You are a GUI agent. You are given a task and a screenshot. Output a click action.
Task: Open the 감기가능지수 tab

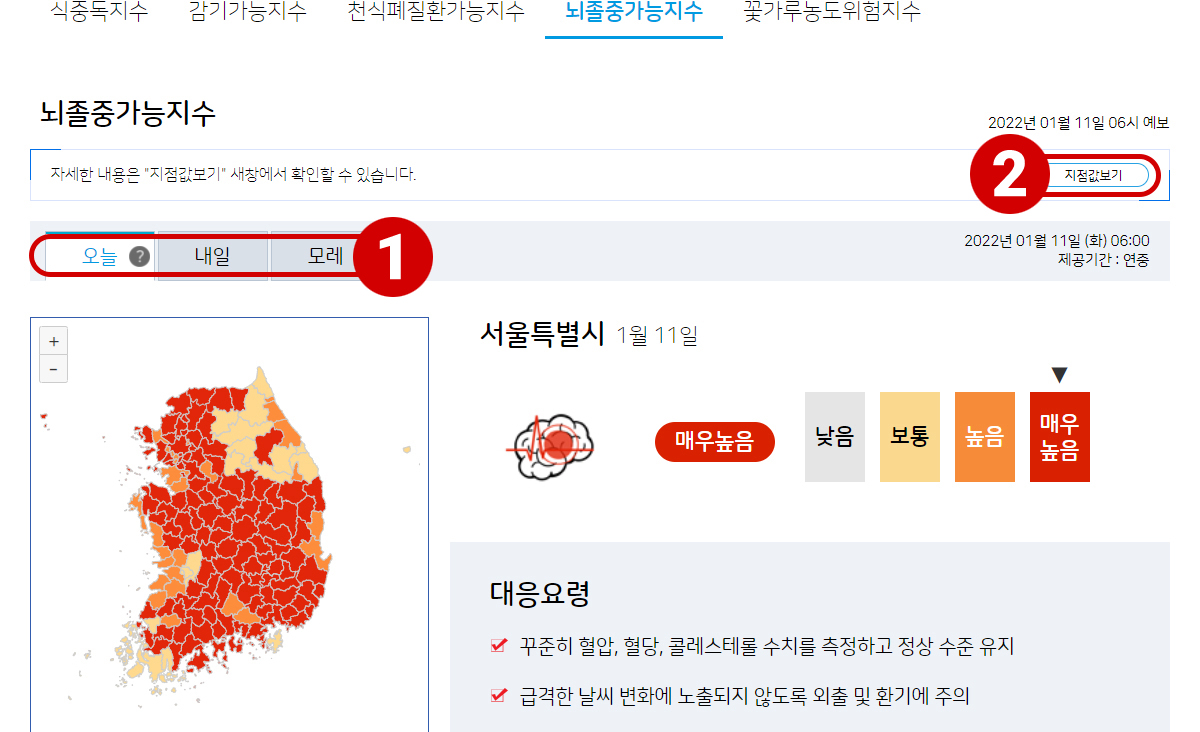(247, 12)
